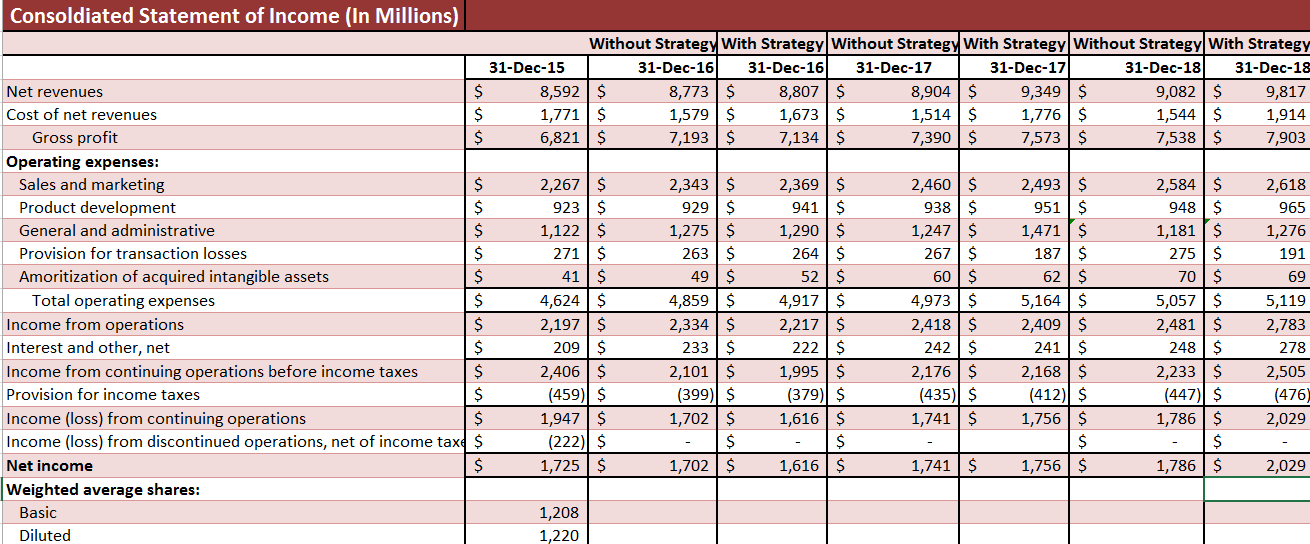Select the Net revenues row label

tap(54, 91)
